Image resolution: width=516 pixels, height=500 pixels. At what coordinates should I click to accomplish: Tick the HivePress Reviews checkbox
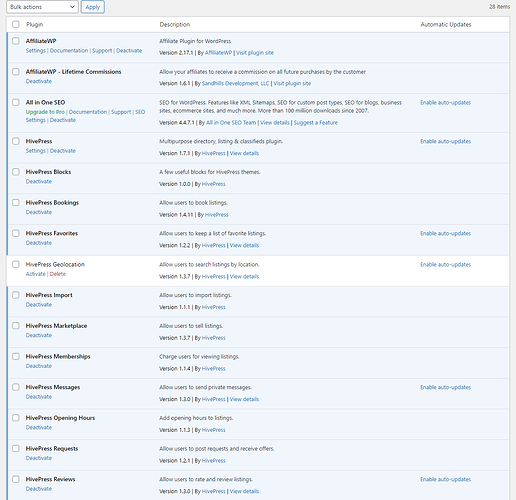[x=16, y=479]
